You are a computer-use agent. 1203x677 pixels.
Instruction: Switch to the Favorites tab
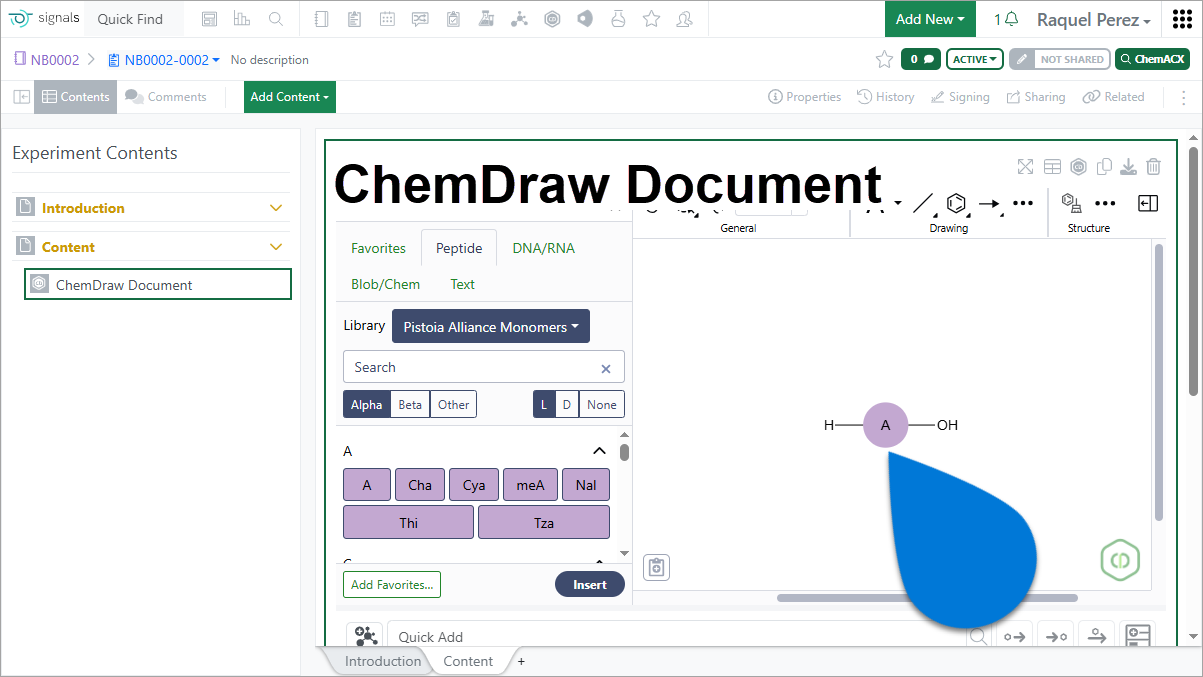tap(378, 248)
